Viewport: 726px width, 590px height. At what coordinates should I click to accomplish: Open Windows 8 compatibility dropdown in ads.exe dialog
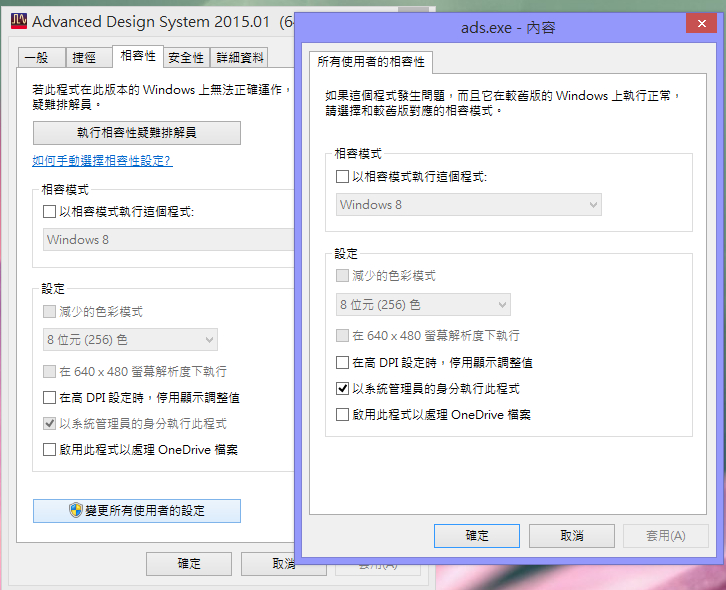tap(469, 205)
